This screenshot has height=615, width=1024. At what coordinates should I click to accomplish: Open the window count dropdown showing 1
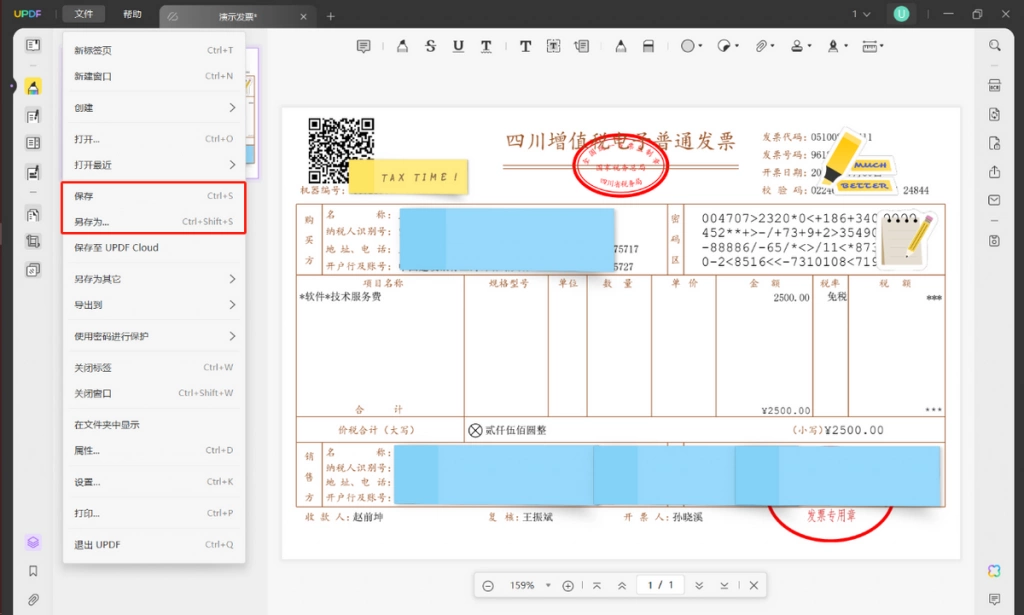pos(861,14)
